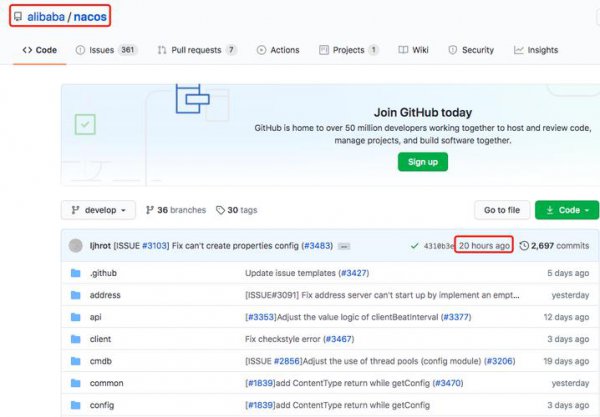Open the nacos repository link
Screen dimensions: 600x417
pyautogui.click(x=90, y=17)
